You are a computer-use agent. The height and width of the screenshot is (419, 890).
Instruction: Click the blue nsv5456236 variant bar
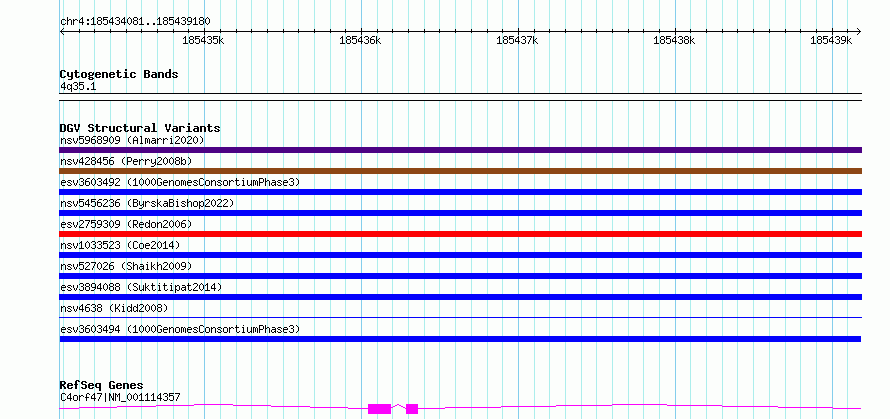click(460, 213)
